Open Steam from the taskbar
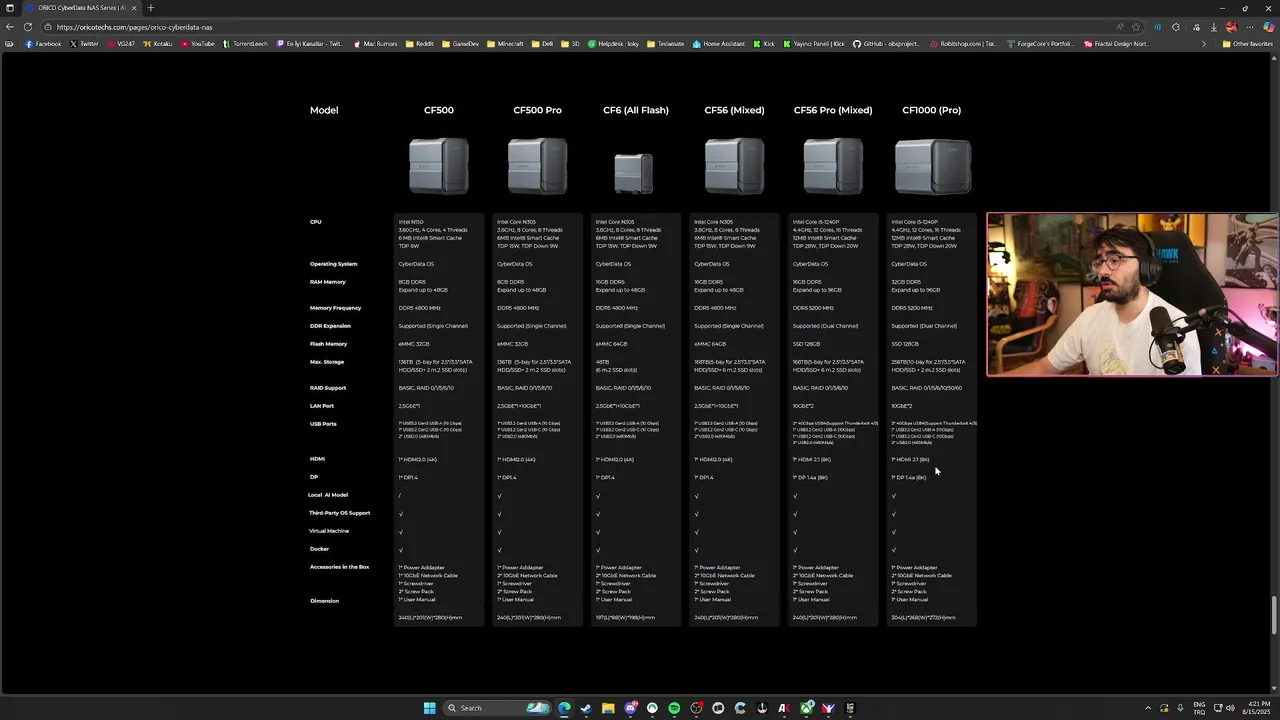 coord(586,708)
